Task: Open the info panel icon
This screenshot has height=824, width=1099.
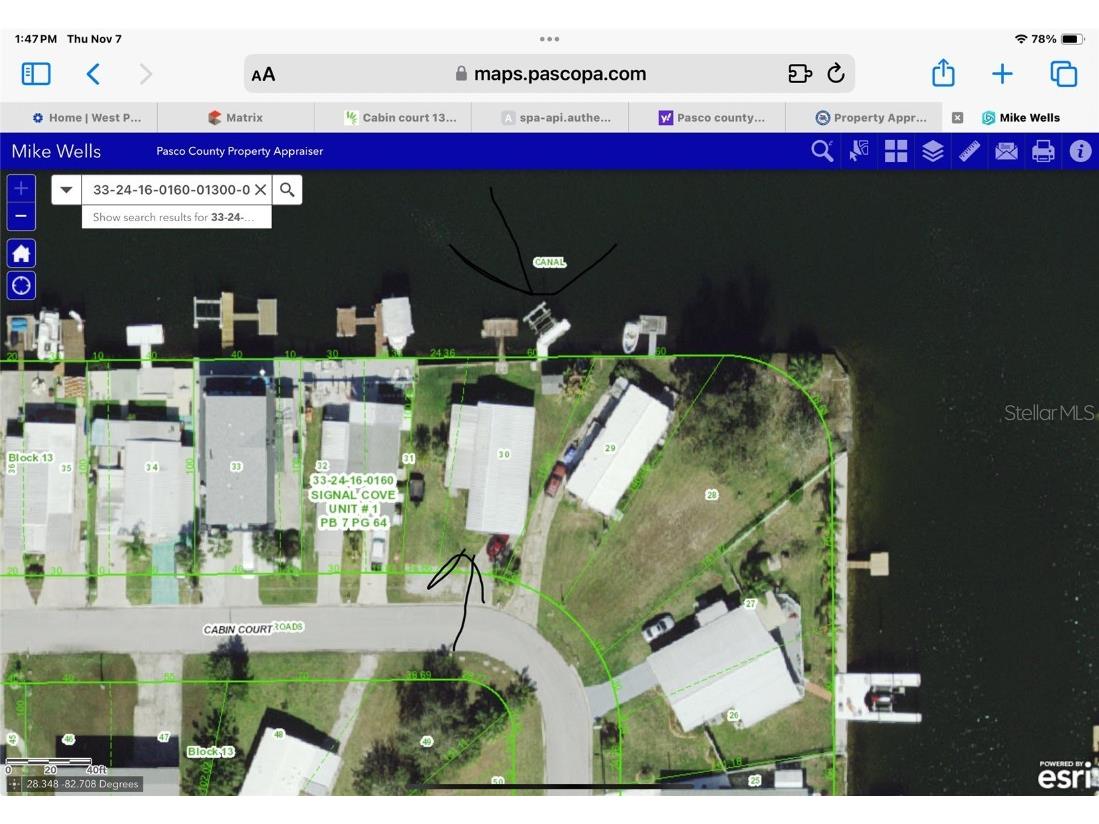Action: 1080,151
